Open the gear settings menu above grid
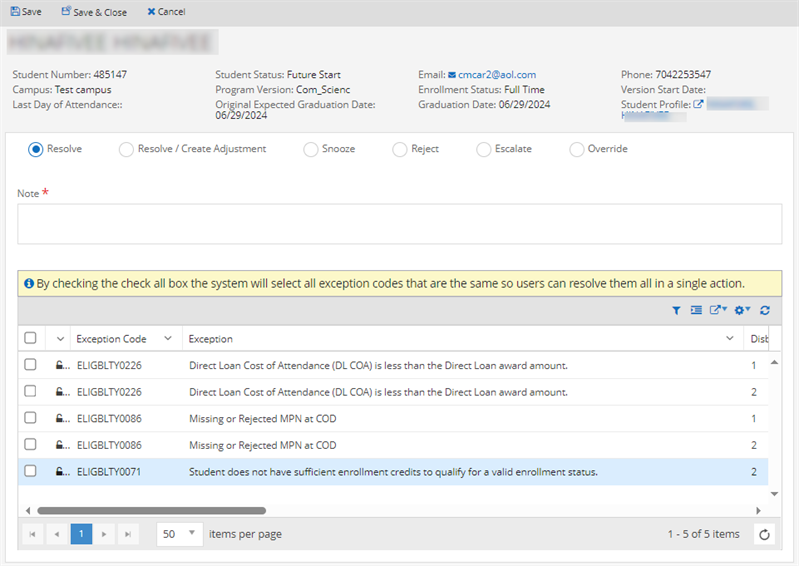 click(742, 310)
